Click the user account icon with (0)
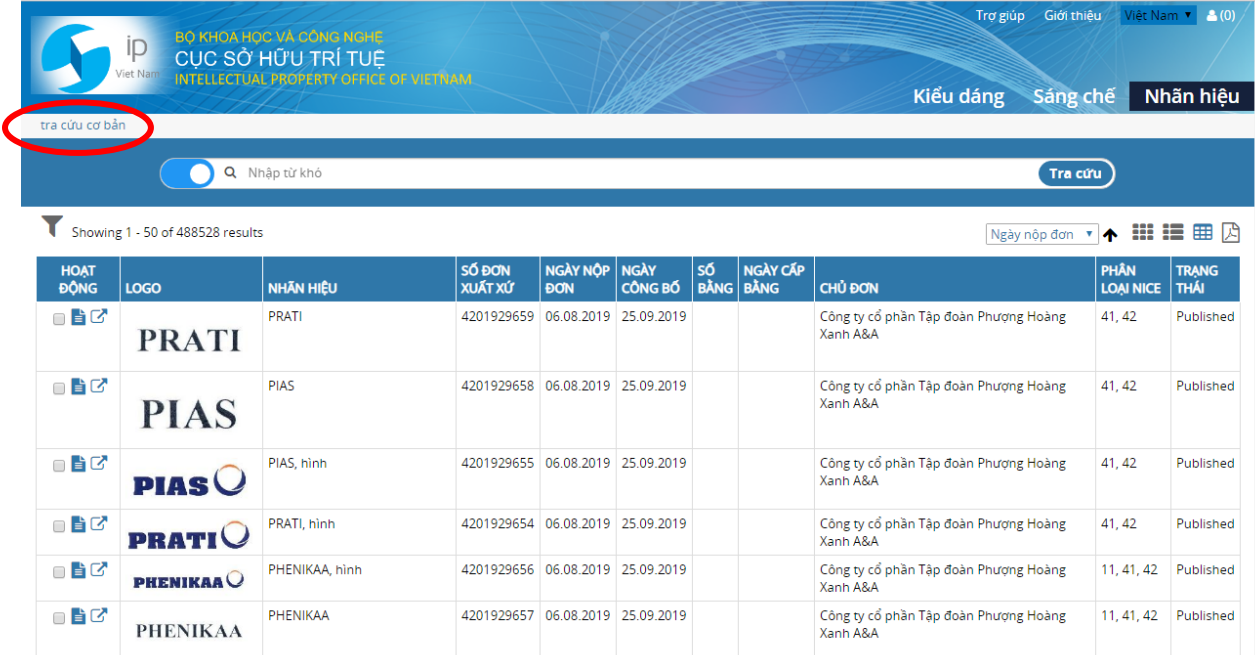Image resolution: width=1255 pixels, height=655 pixels. [1221, 15]
